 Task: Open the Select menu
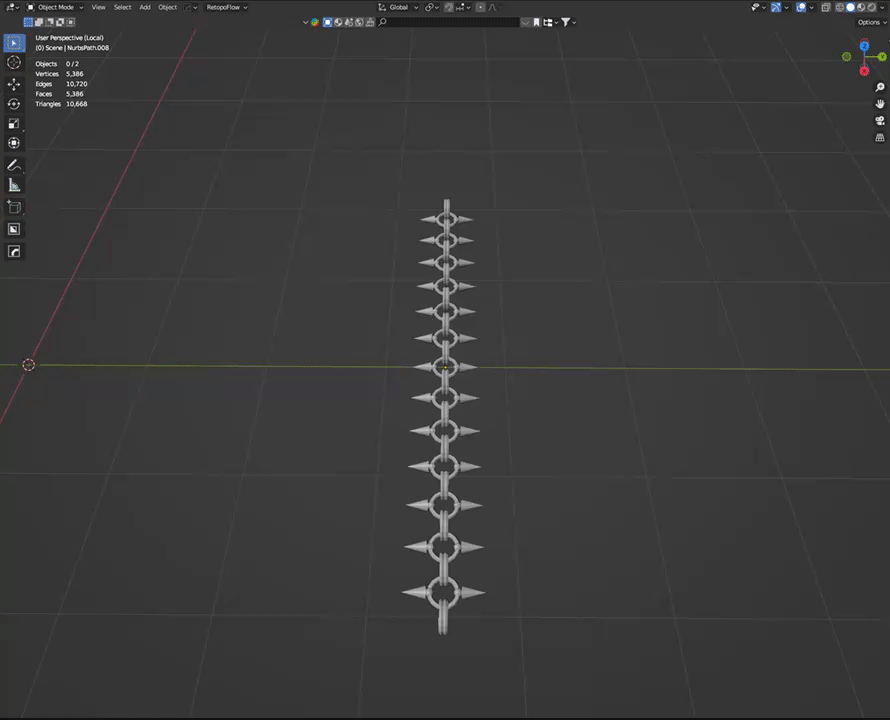(x=122, y=7)
